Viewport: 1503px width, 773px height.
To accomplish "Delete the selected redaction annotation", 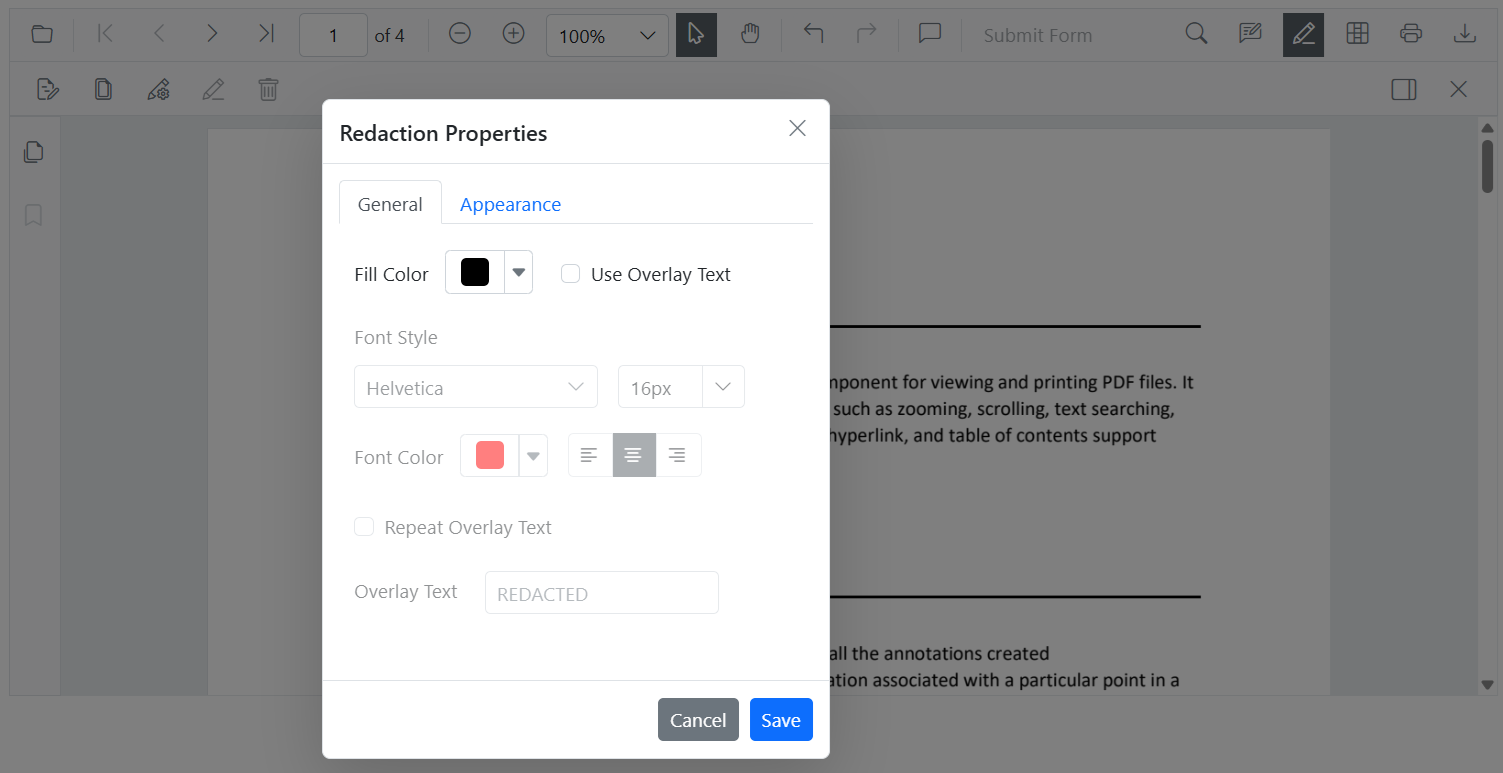I will point(267,89).
